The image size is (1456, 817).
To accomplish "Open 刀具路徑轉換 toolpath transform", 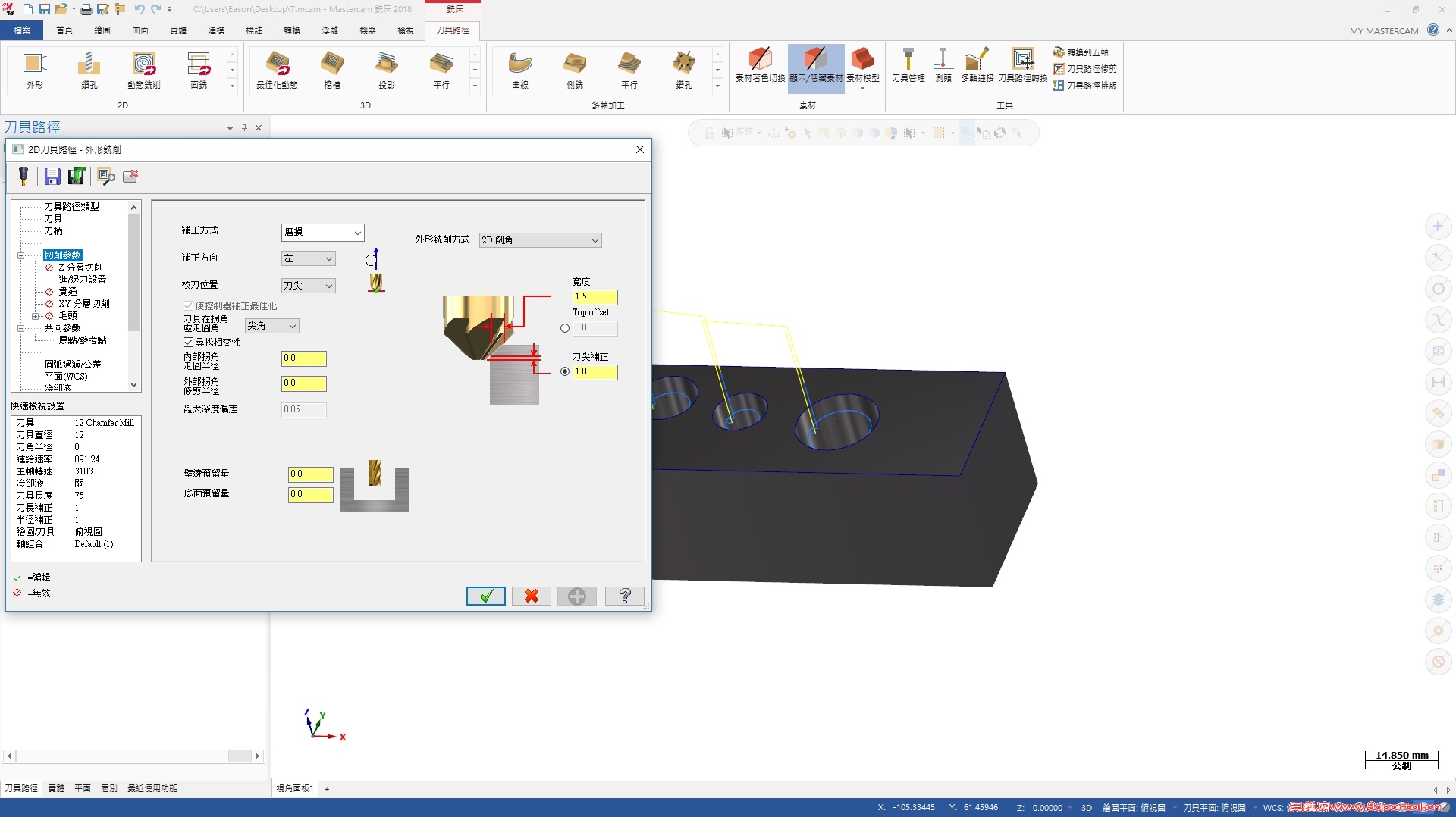I will [x=1022, y=65].
